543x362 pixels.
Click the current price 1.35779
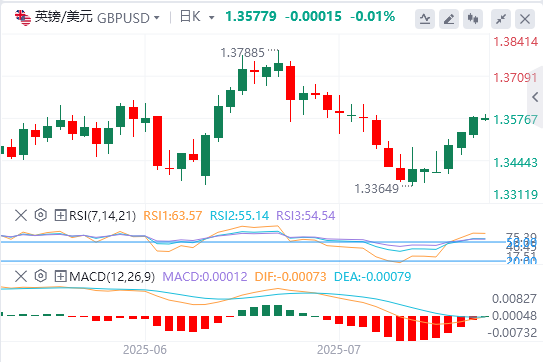(251, 16)
